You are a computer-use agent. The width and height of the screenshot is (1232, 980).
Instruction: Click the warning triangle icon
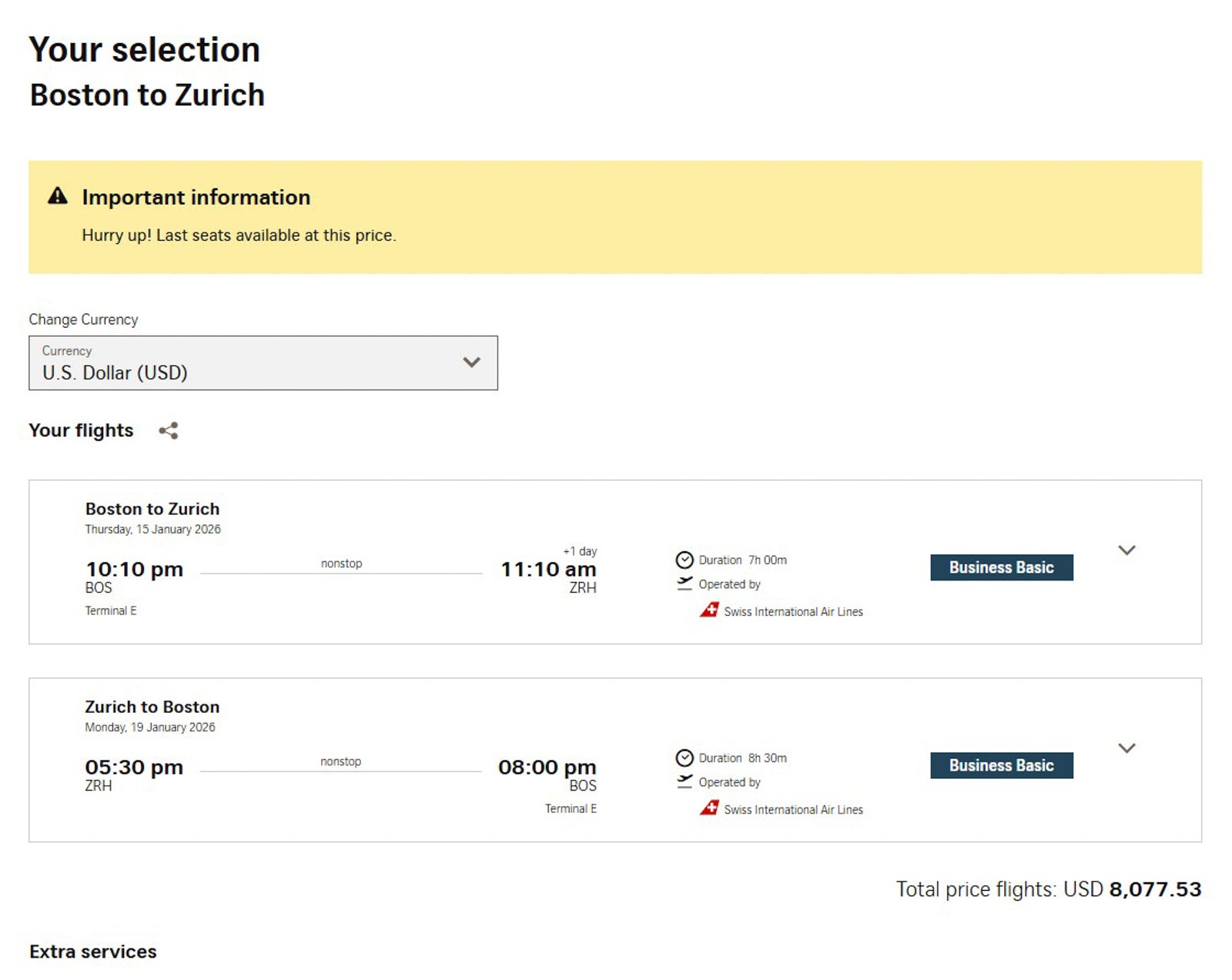(58, 196)
